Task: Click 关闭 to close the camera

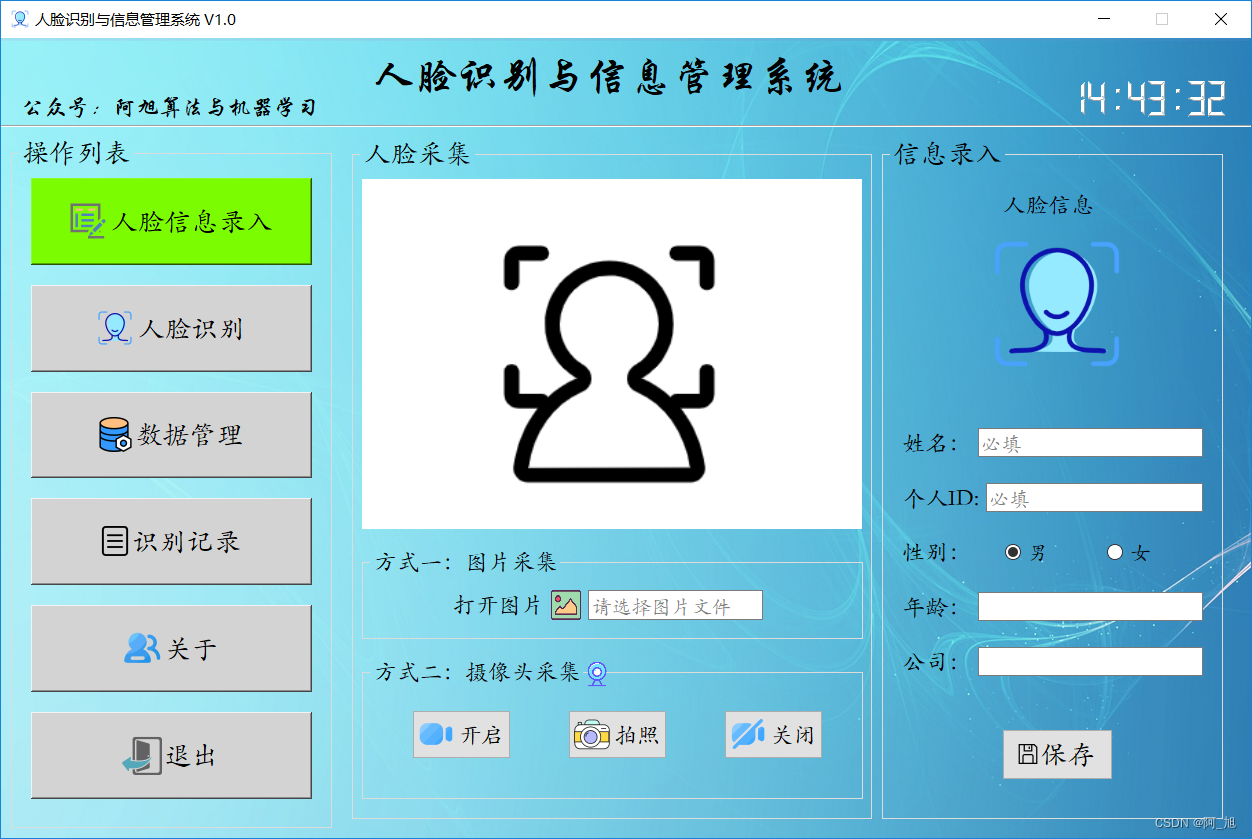Action: [x=772, y=733]
